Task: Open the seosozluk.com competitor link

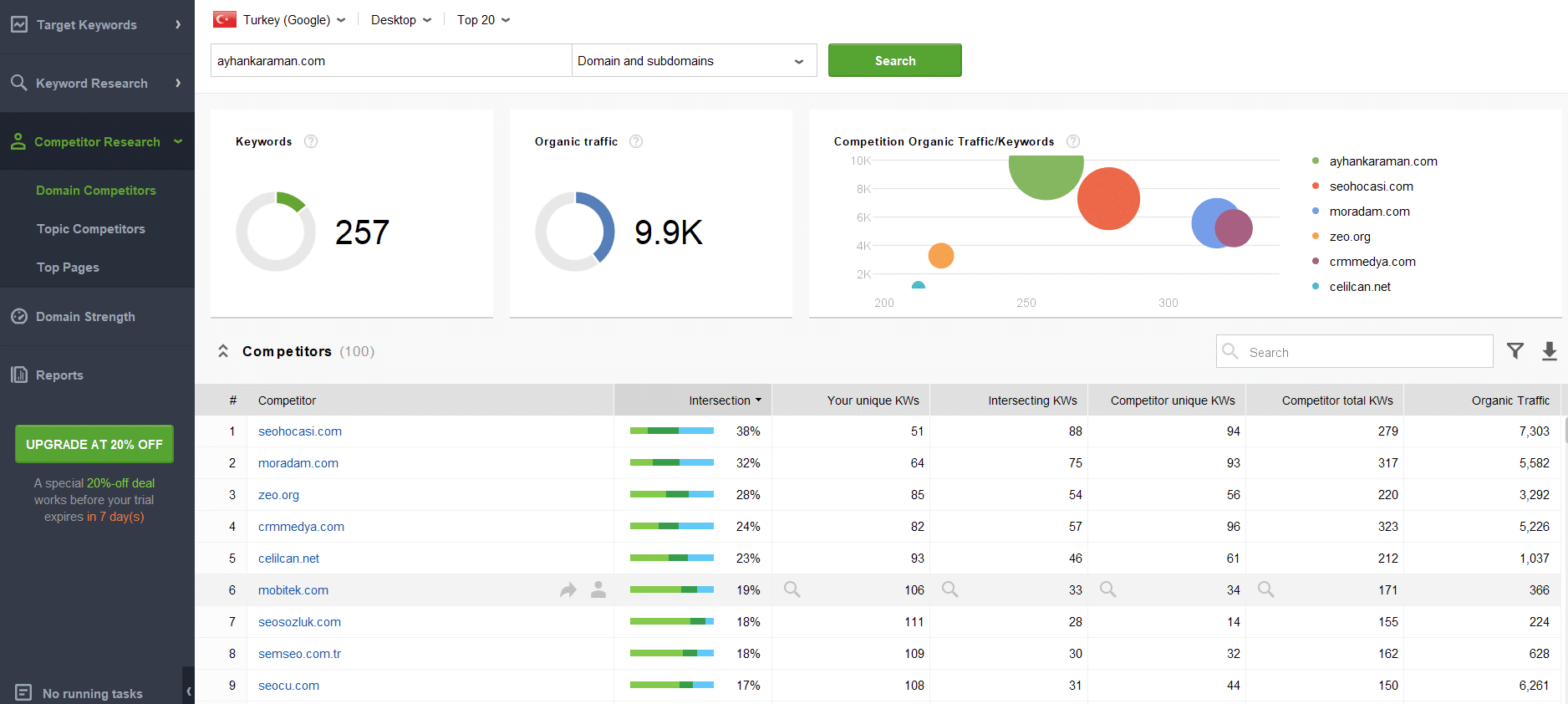Action: pyautogui.click(x=299, y=622)
